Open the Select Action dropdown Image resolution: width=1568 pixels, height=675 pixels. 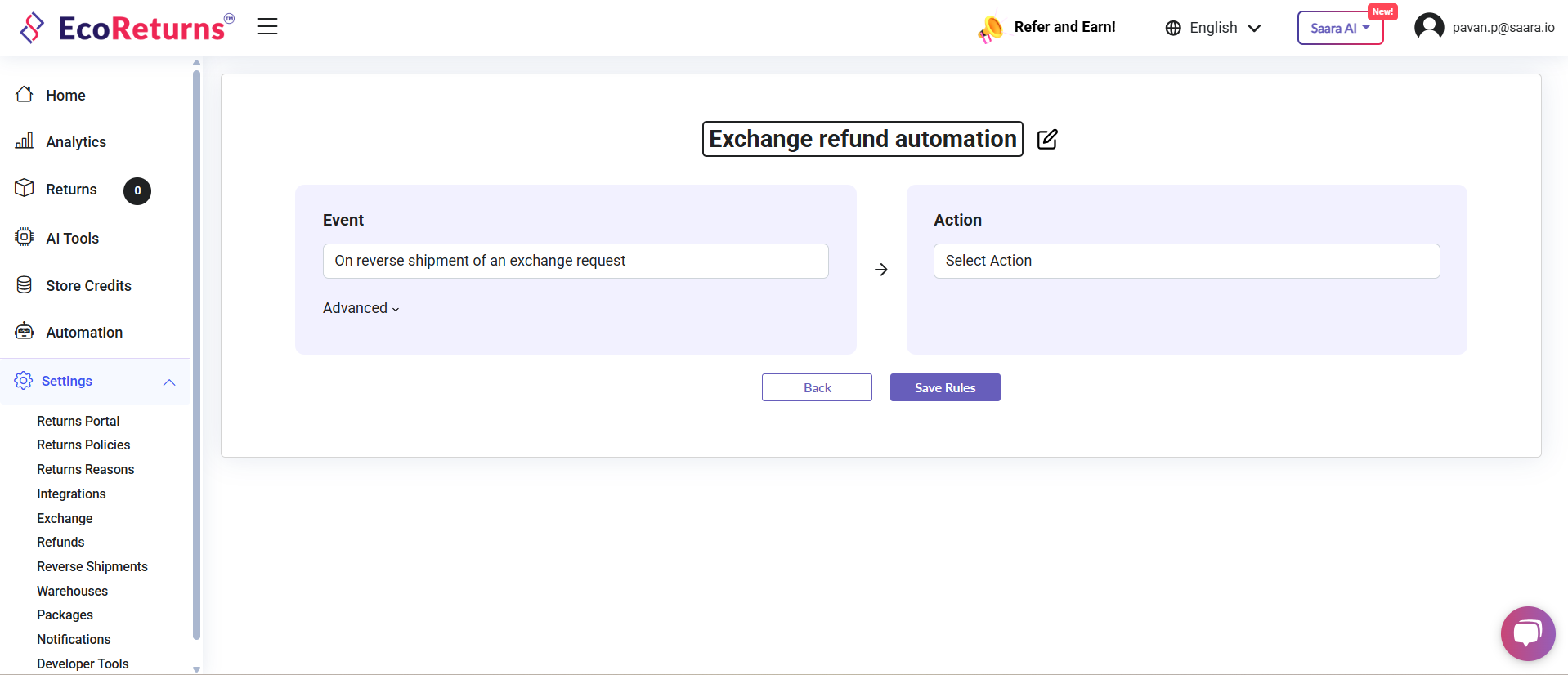[x=1186, y=261]
